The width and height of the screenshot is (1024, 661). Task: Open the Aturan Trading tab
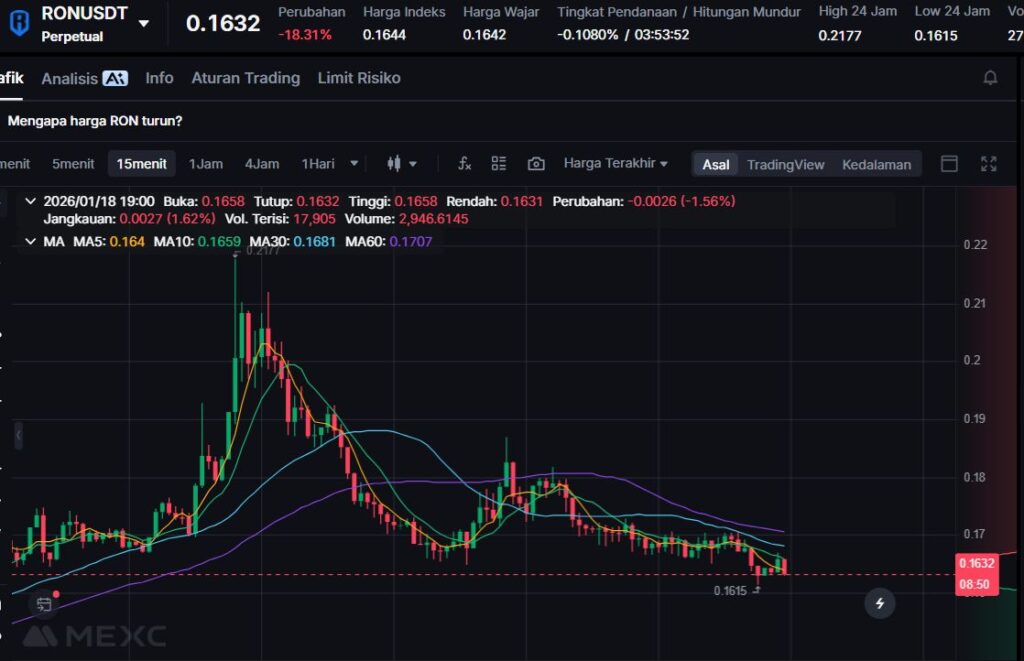coord(245,78)
